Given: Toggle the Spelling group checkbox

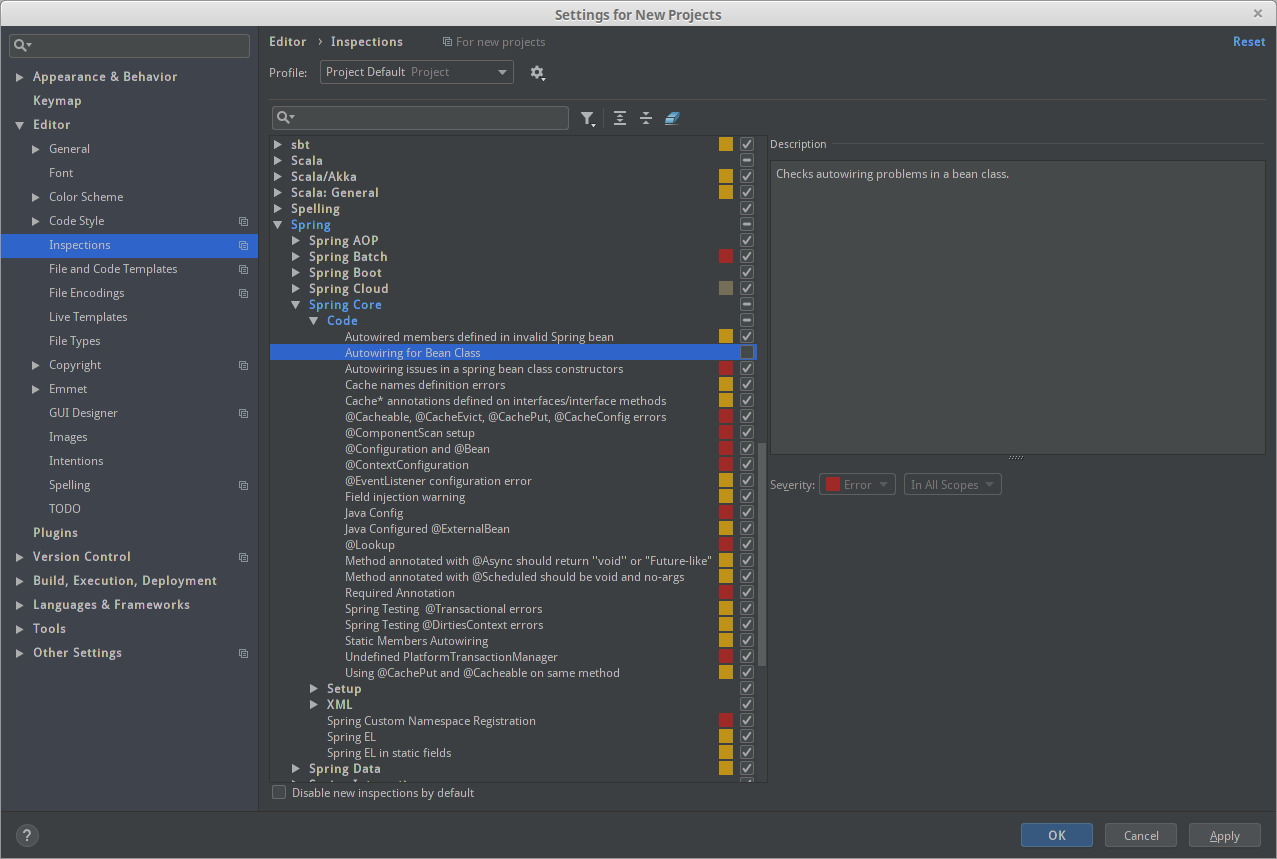Looking at the screenshot, I should (x=747, y=208).
